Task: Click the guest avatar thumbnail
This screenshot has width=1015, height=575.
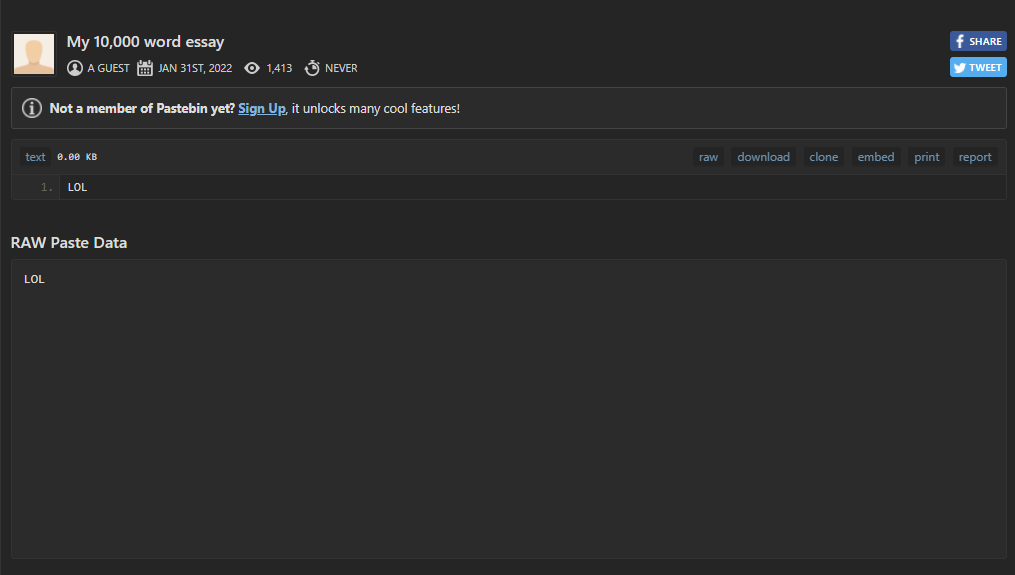Action: pyautogui.click(x=34, y=54)
